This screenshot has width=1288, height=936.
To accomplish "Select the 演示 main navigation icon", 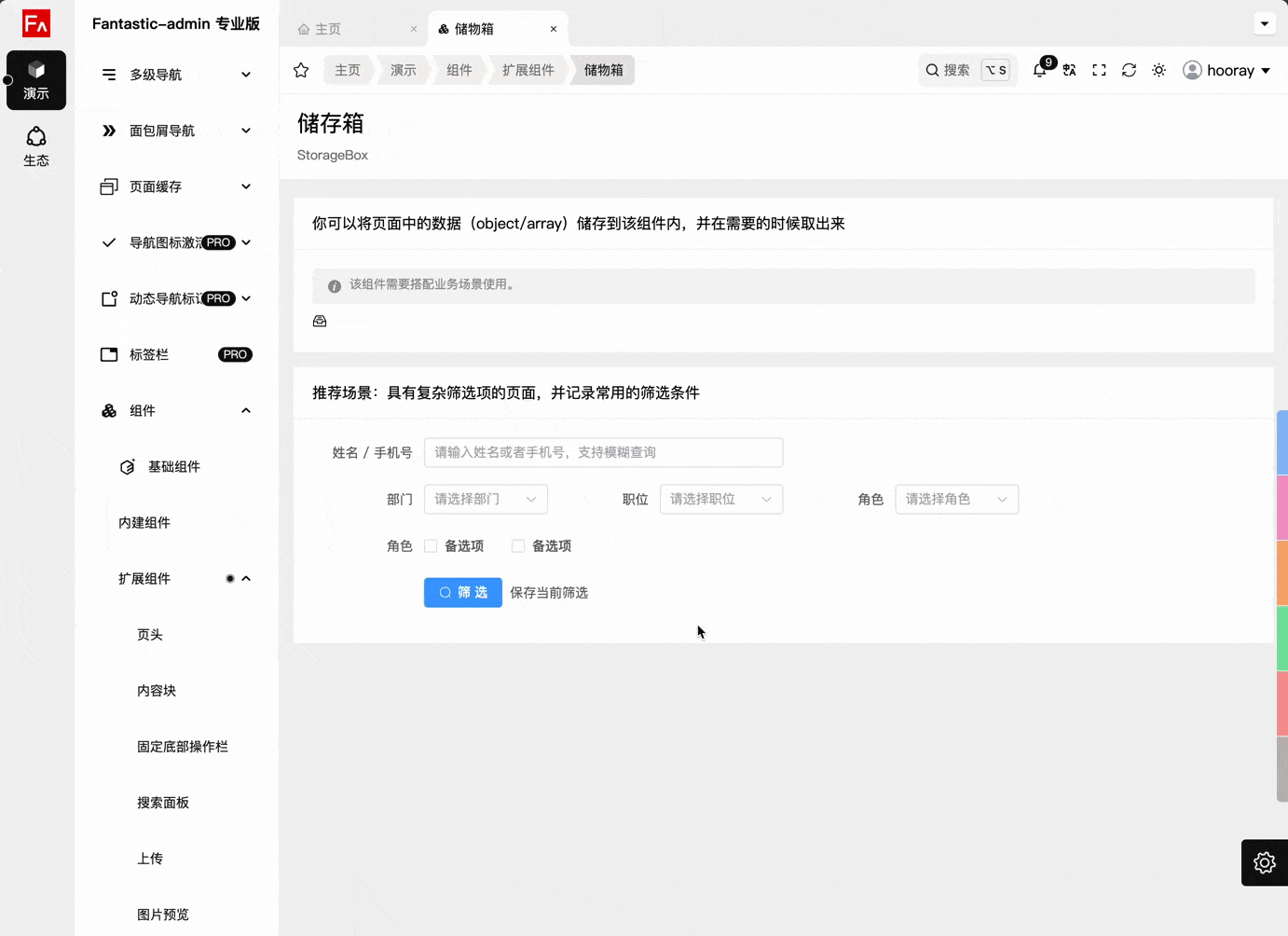I will click(36, 80).
